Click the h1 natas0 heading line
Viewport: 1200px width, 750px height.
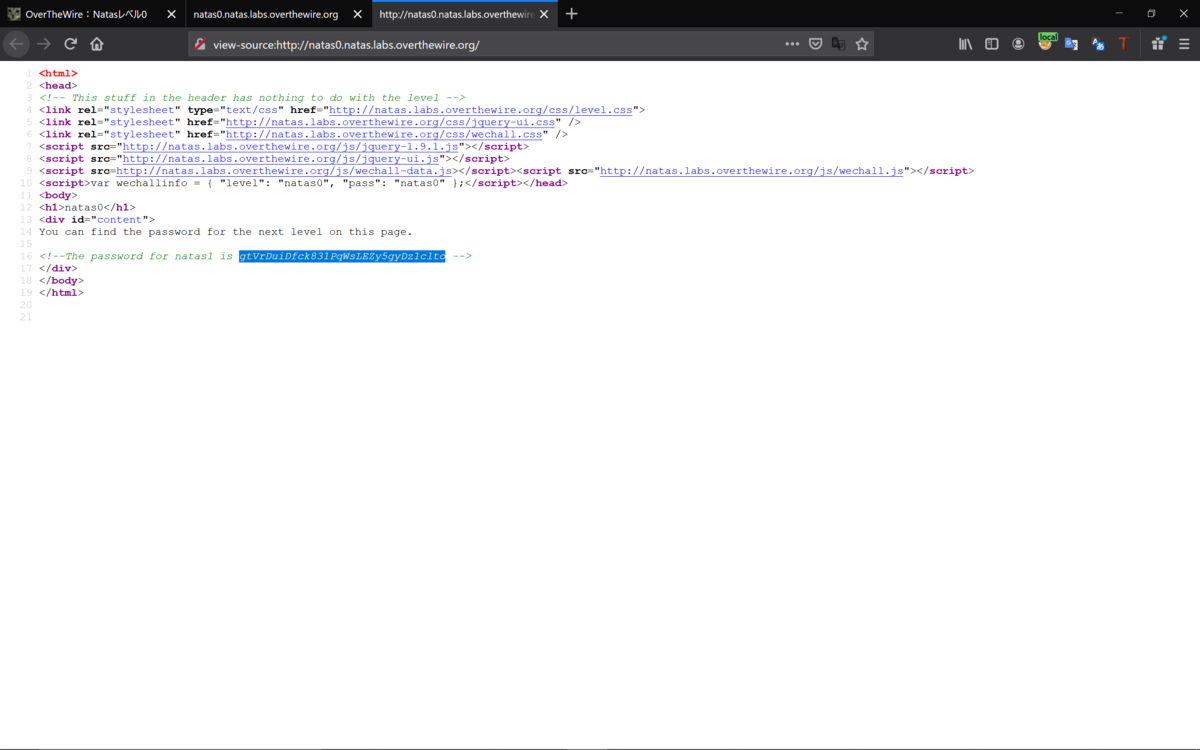pos(87,207)
